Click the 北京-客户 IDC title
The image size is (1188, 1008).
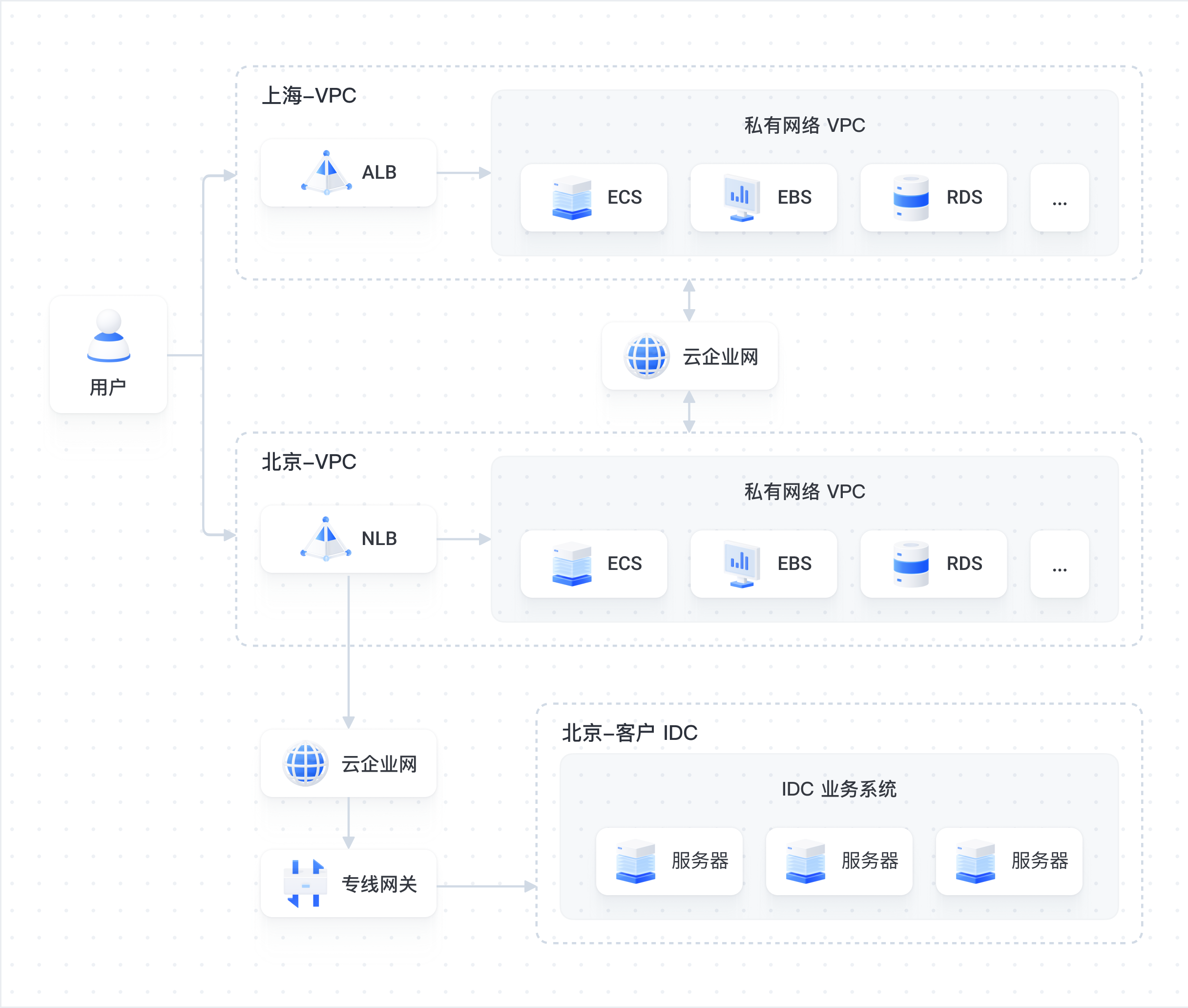[630, 733]
